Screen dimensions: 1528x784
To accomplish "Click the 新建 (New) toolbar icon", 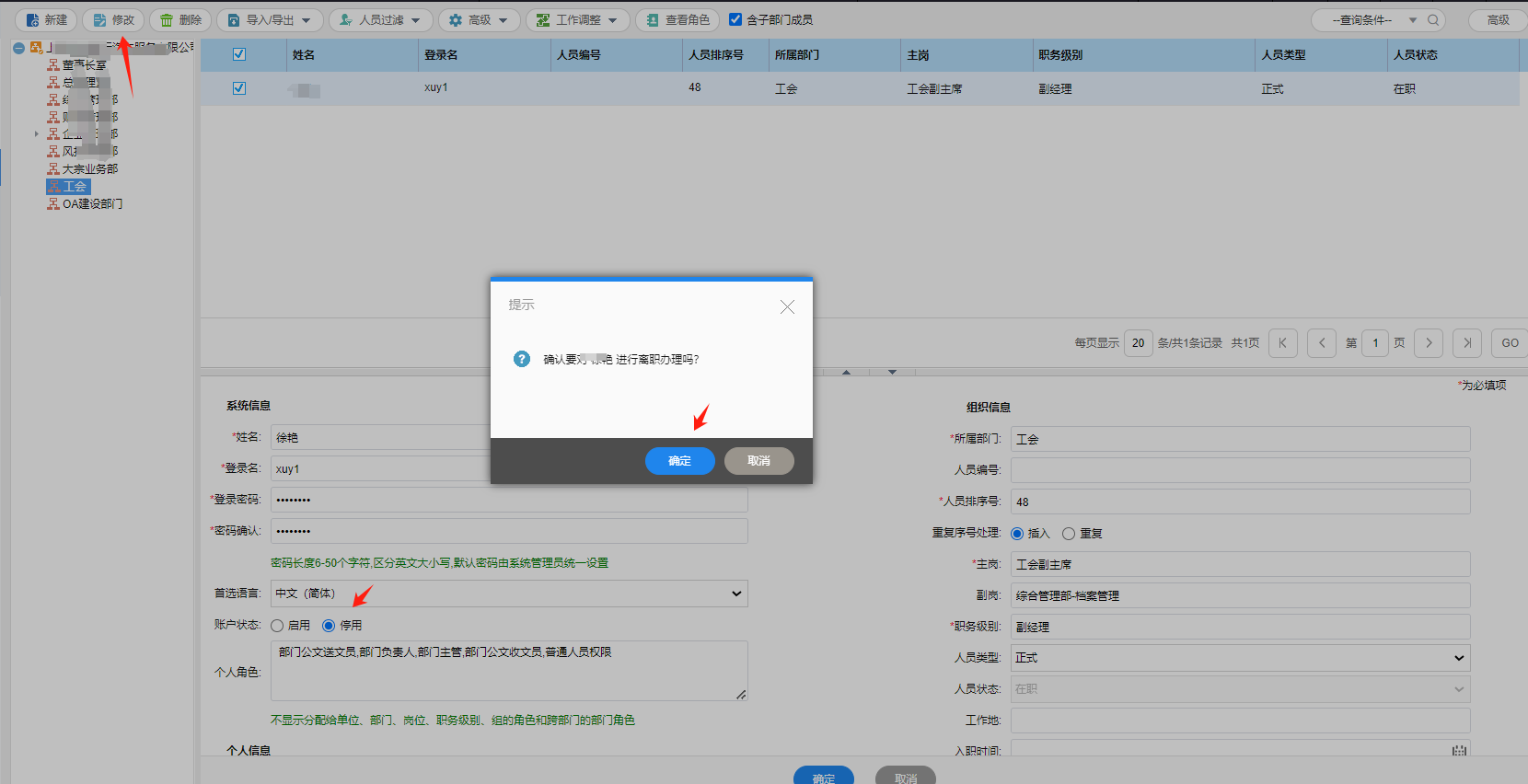I will [x=33, y=20].
